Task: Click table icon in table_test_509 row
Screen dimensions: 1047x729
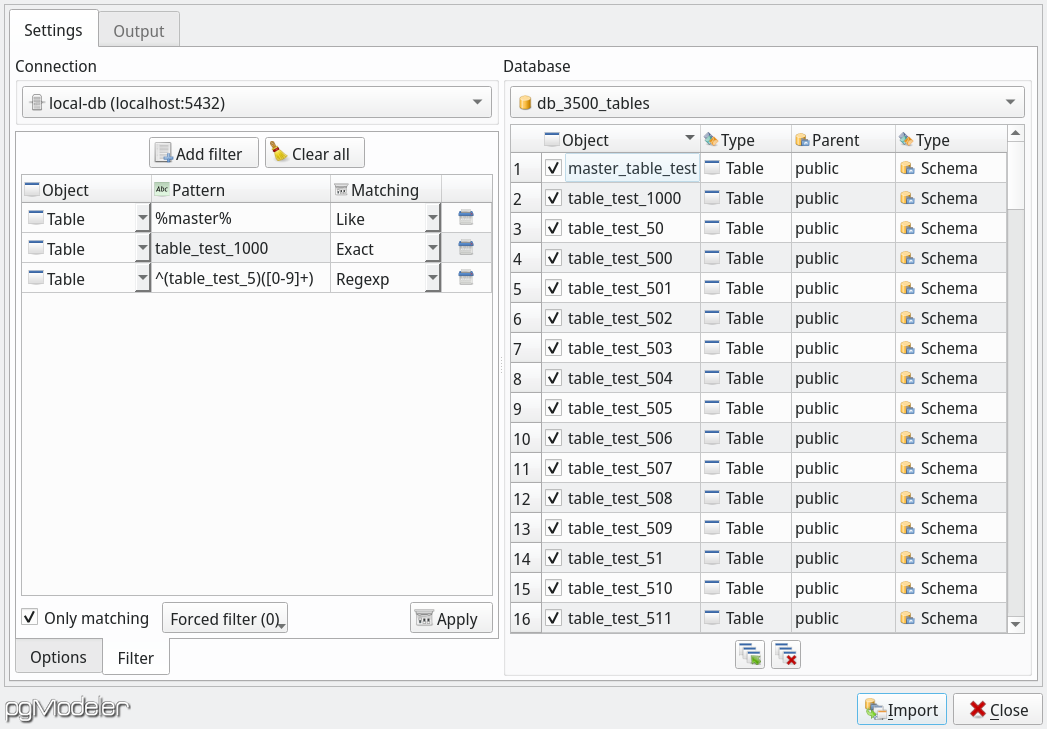Action: 712,528
